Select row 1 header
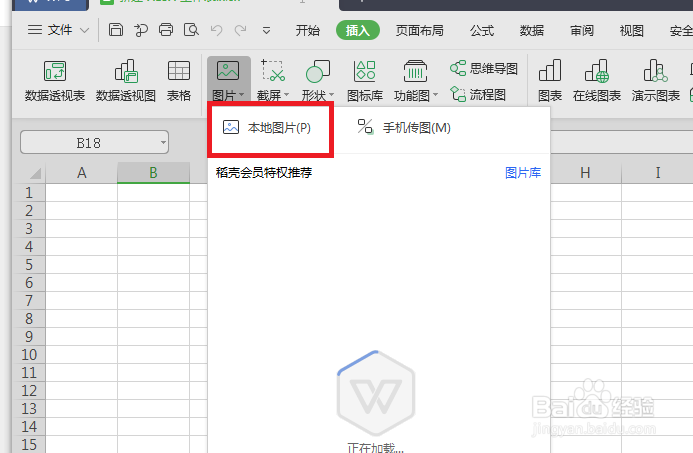Viewport: 693px width, 453px height. [29, 193]
